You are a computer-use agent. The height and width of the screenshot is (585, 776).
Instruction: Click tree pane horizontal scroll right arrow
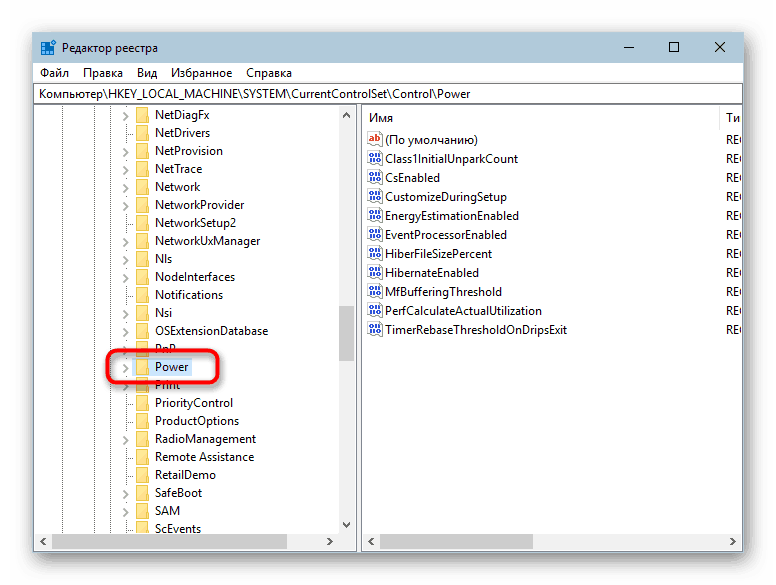[330, 541]
